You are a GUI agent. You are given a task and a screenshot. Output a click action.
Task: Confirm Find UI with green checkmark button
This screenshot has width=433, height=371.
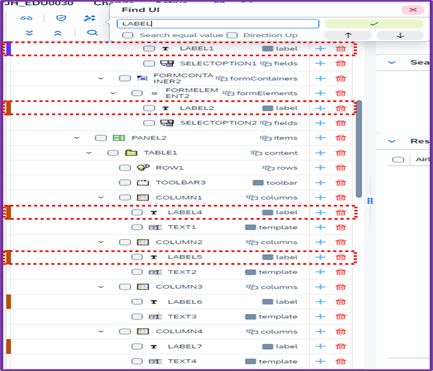pos(374,24)
